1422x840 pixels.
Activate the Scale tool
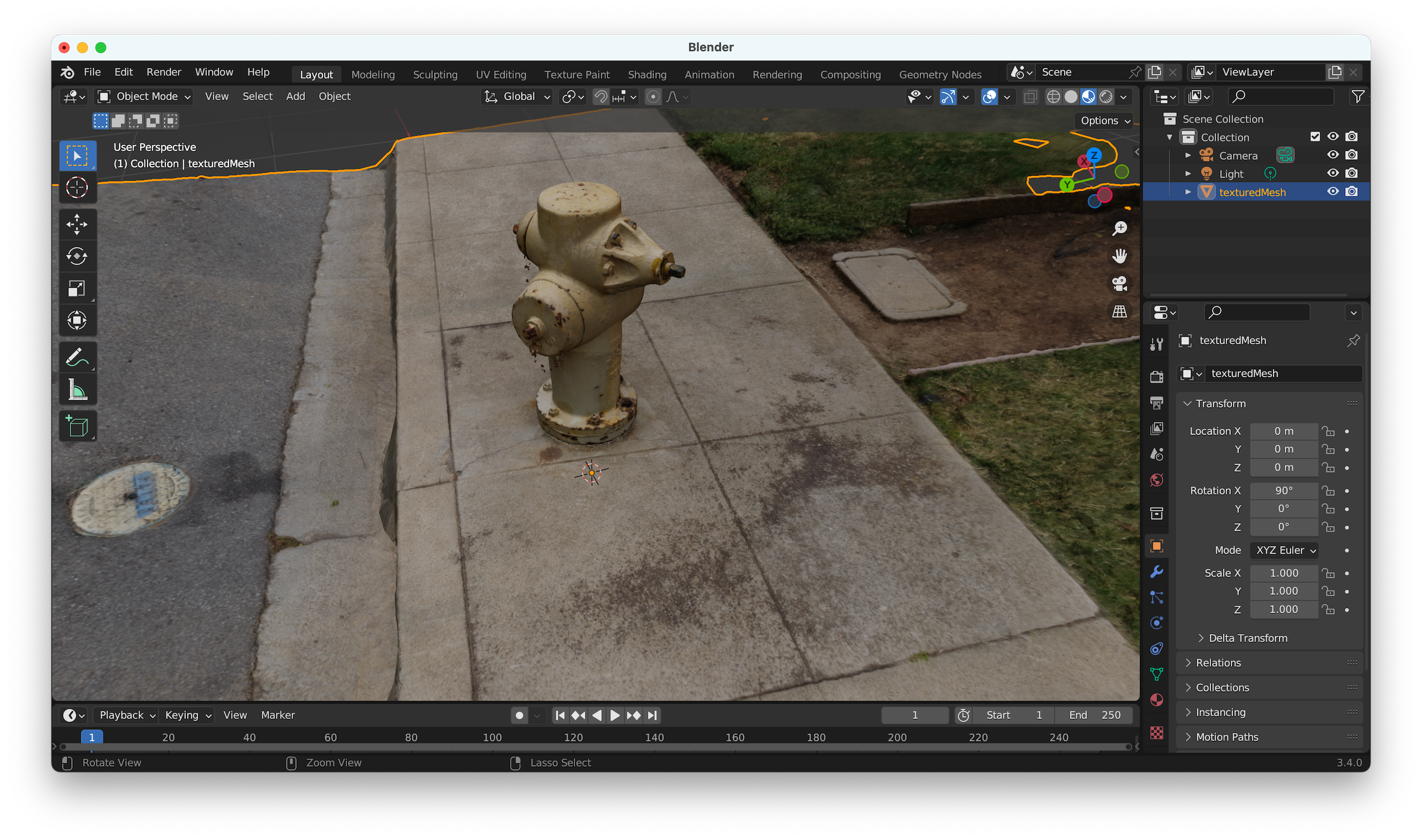click(77, 288)
